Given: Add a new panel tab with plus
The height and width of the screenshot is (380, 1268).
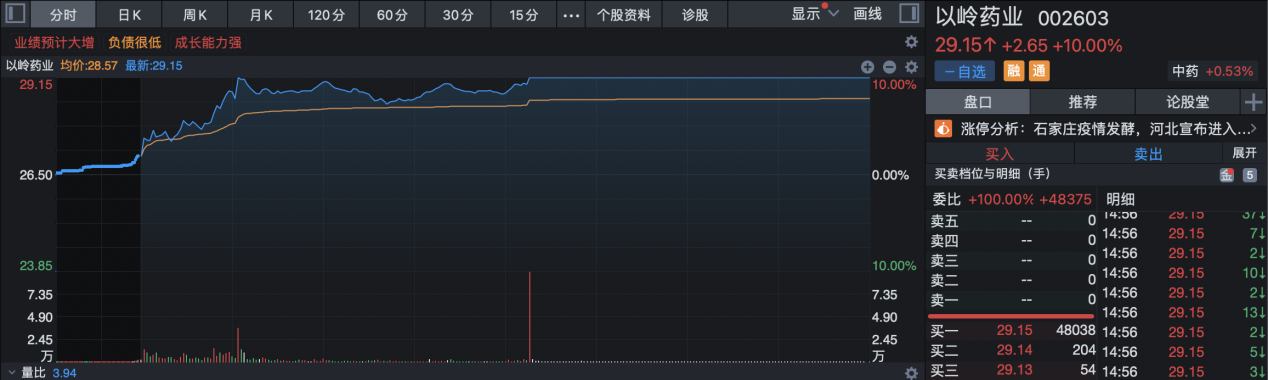Looking at the screenshot, I should [1254, 102].
